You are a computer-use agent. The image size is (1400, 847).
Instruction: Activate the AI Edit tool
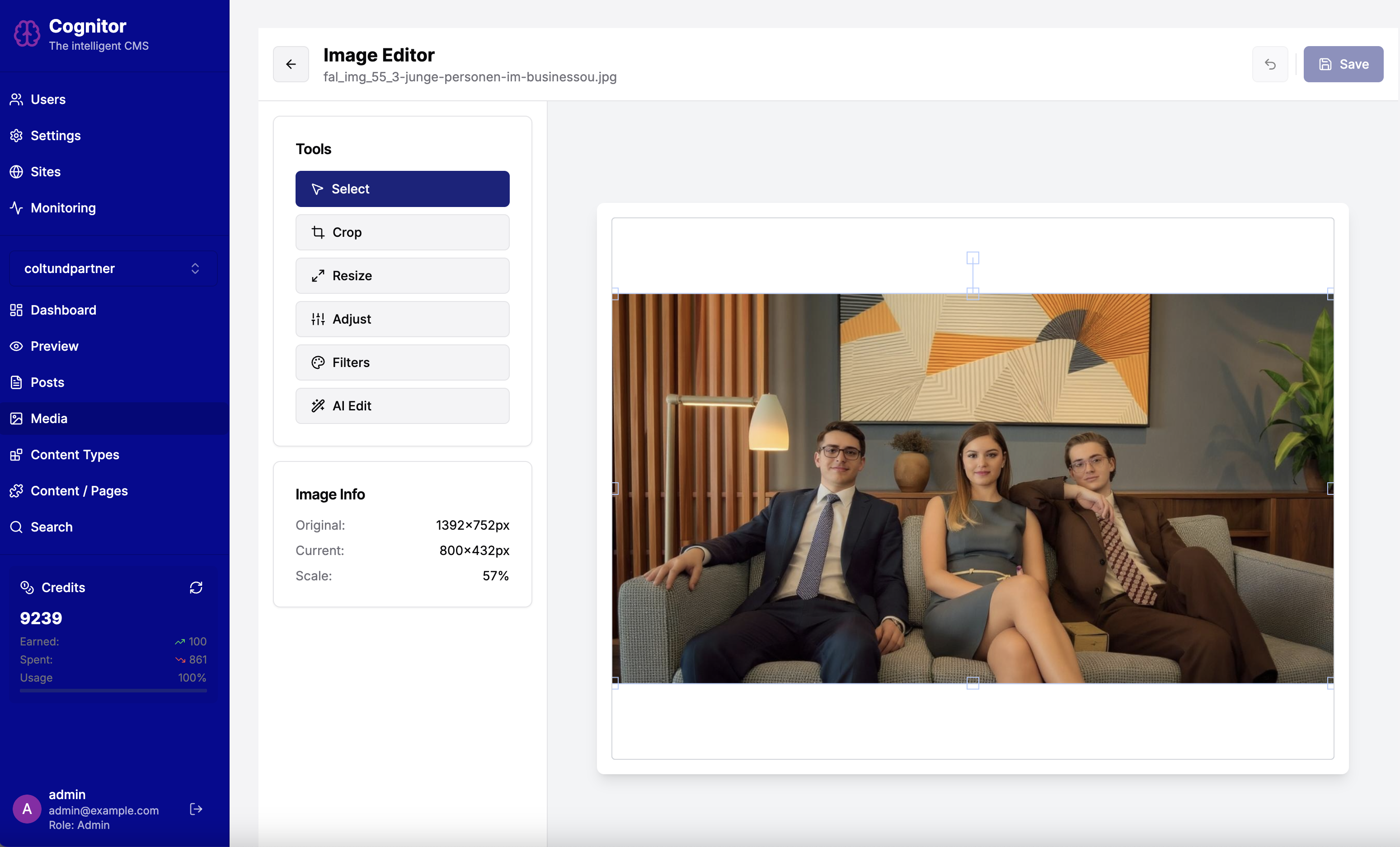pyautogui.click(x=402, y=406)
